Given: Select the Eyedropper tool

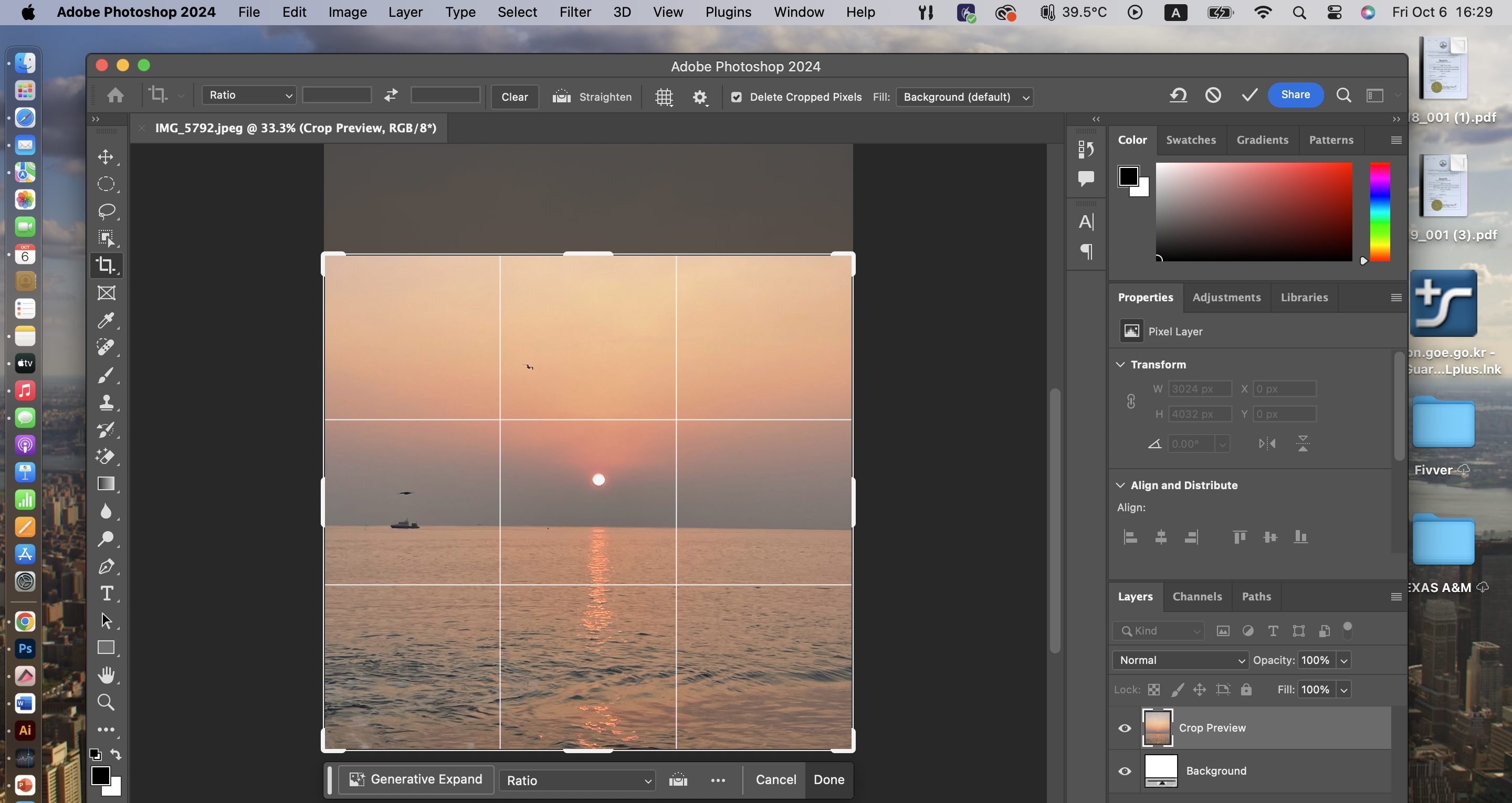Looking at the screenshot, I should (106, 321).
